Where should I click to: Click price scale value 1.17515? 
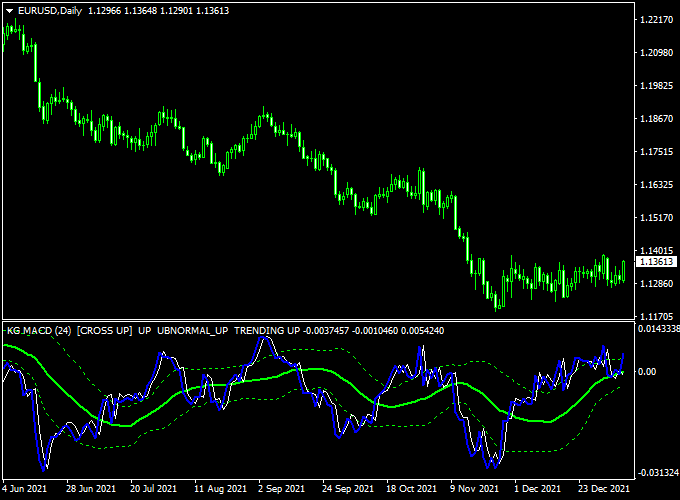click(x=657, y=151)
